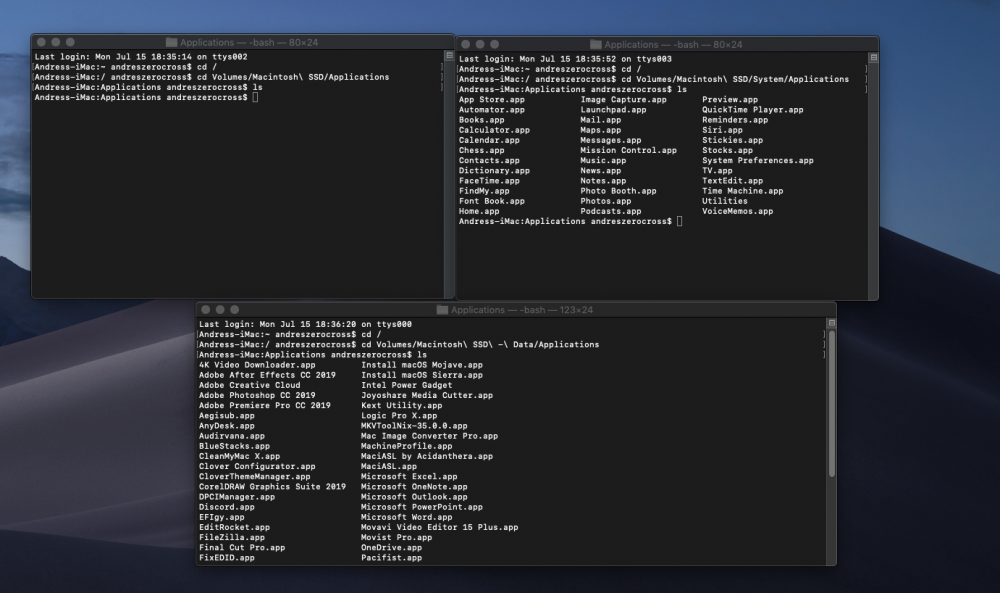Click the title 'Applications — -bash — 123×24'

point(522,310)
